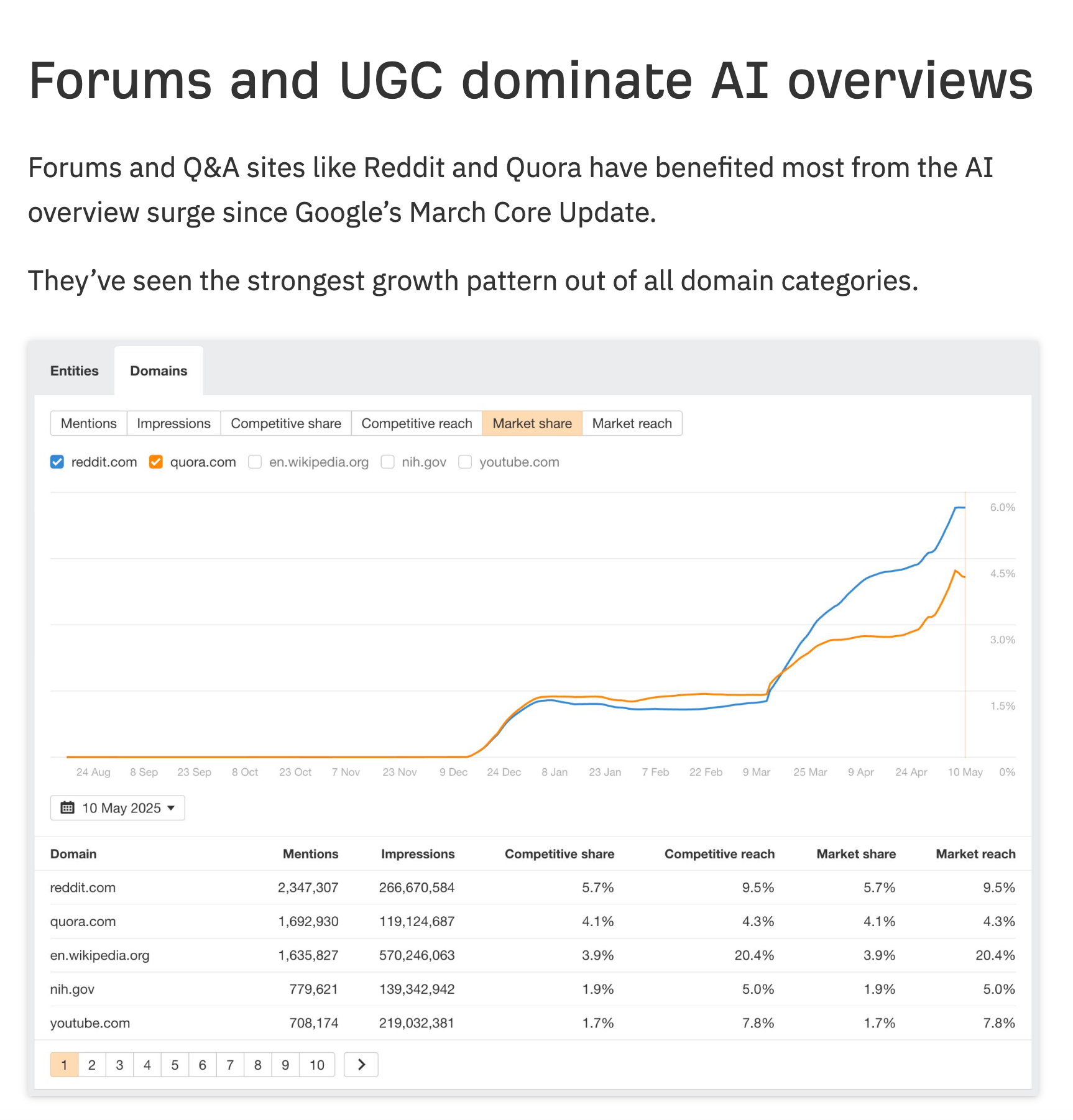Image resolution: width=1073 pixels, height=1120 pixels.
Task: Click the 4.5% y-axis label
Action: click(1003, 574)
